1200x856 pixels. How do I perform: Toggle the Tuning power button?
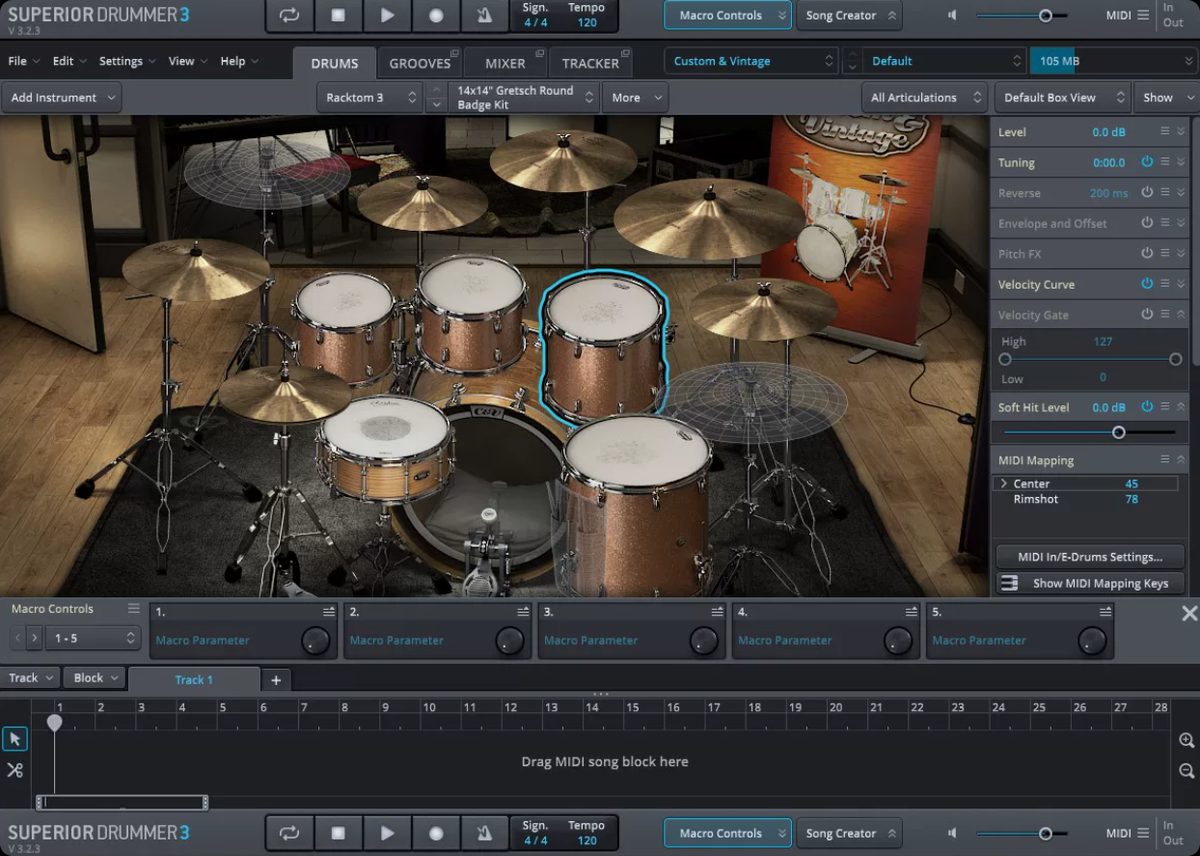(x=1147, y=162)
